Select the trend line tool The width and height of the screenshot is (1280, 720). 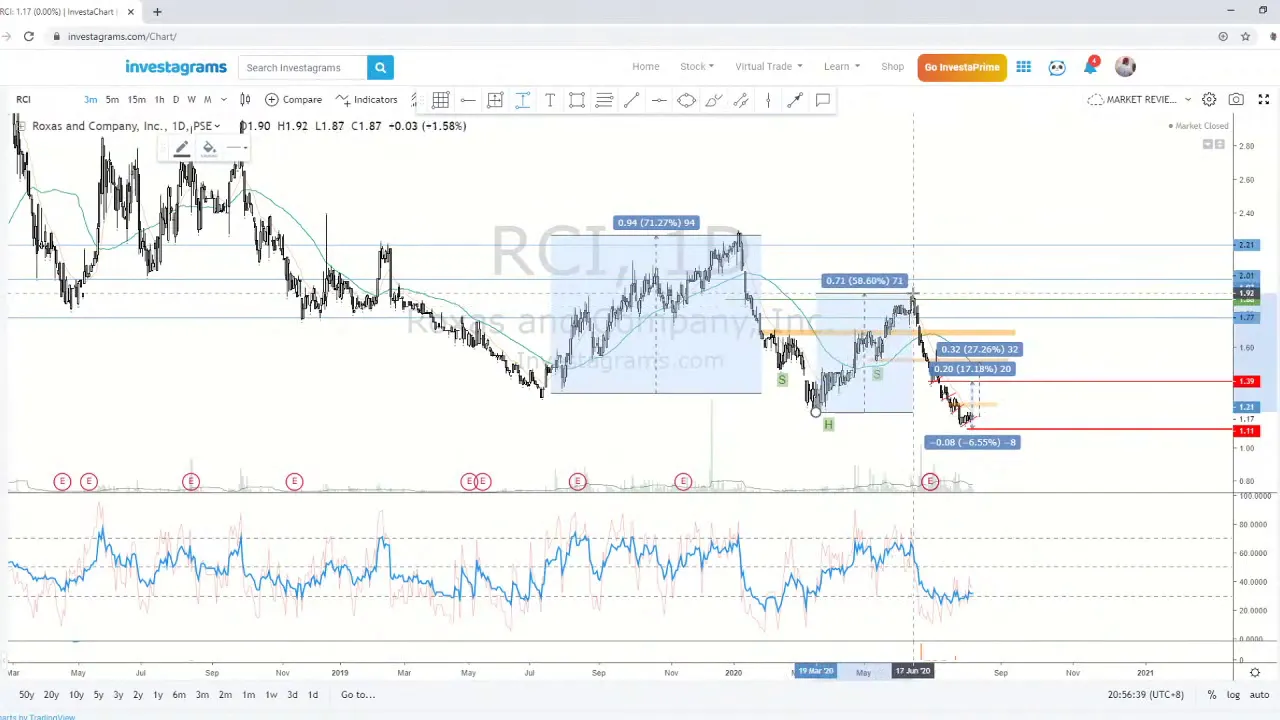pos(631,100)
